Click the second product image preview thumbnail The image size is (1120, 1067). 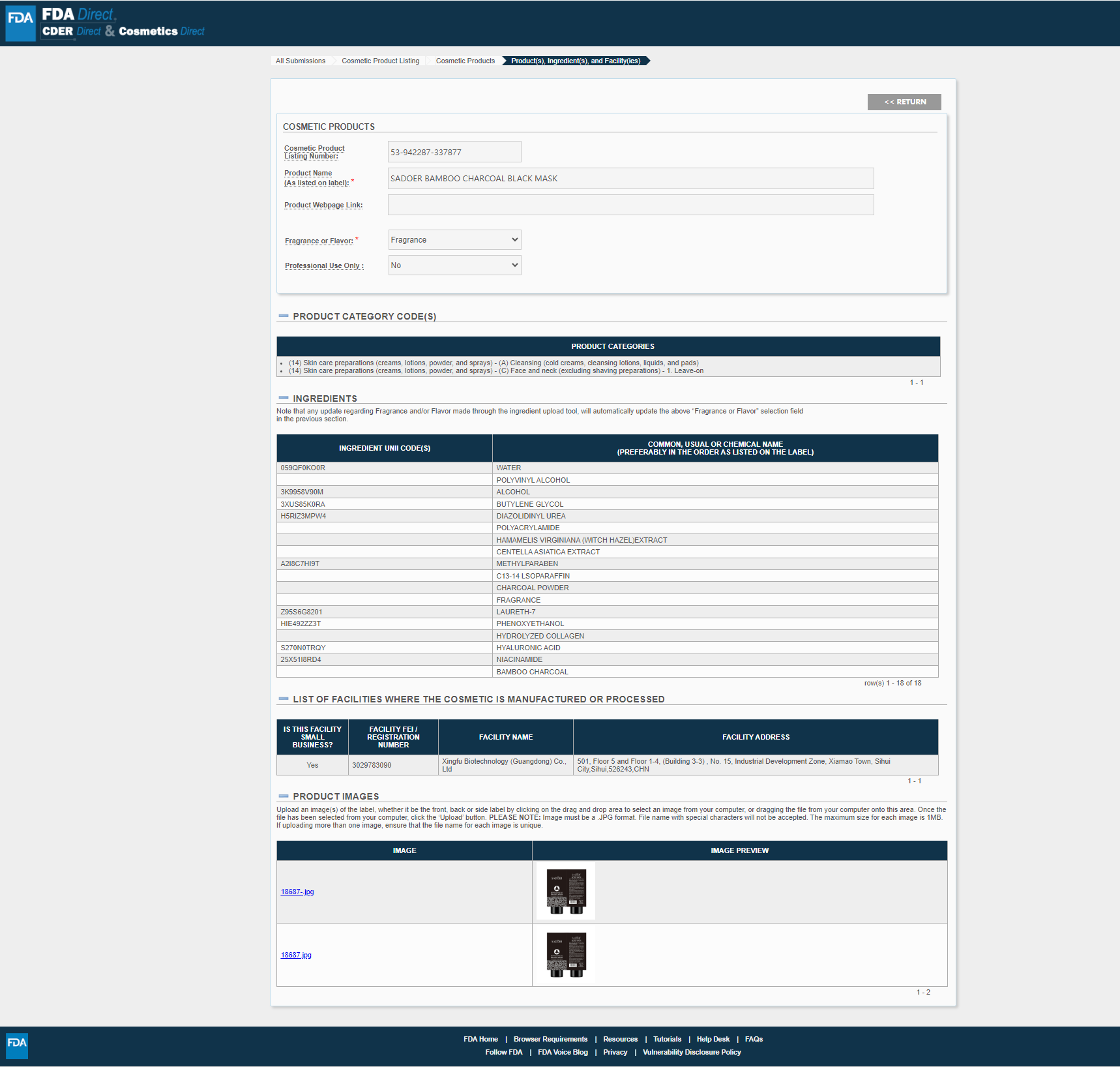click(566, 955)
